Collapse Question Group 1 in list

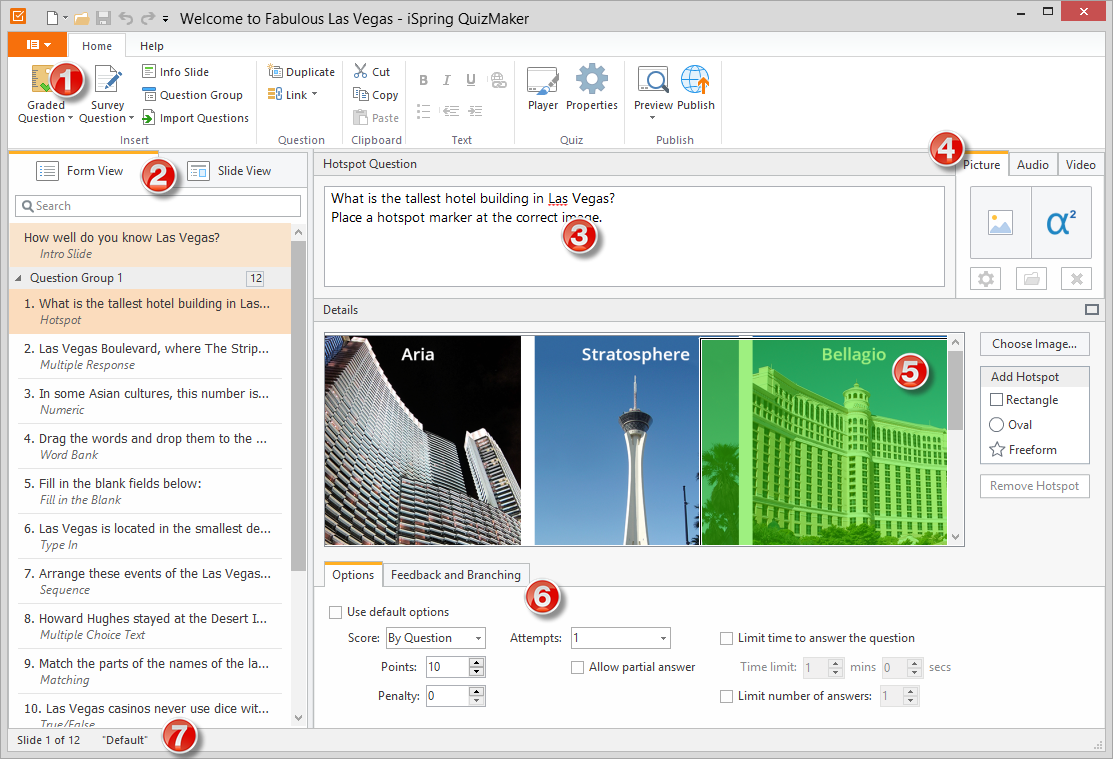click(19, 278)
